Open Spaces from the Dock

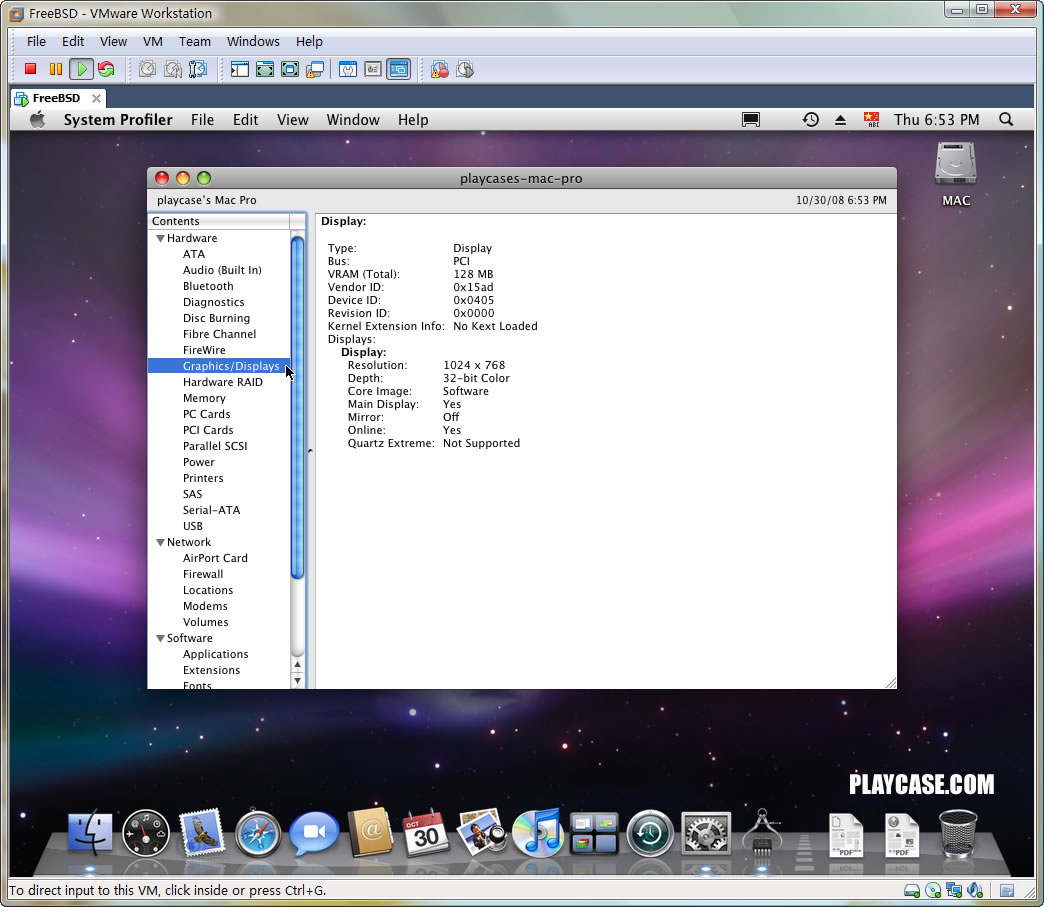[x=594, y=832]
